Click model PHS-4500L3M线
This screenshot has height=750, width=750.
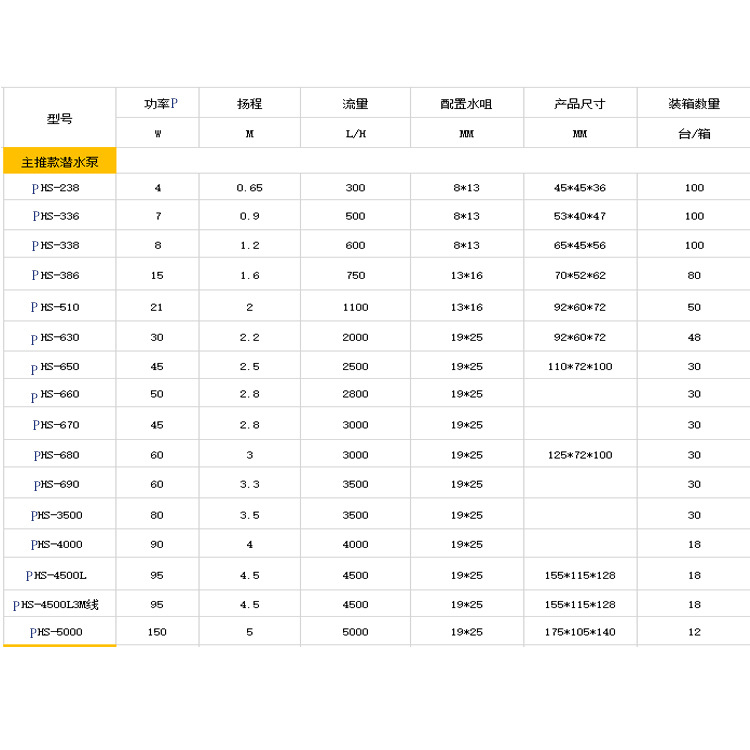(x=55, y=605)
